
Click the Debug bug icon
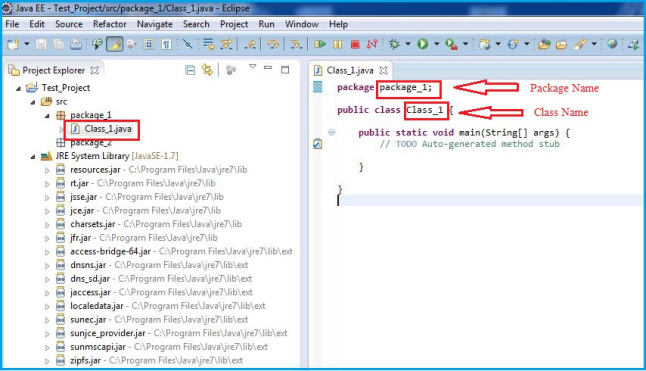pos(394,44)
